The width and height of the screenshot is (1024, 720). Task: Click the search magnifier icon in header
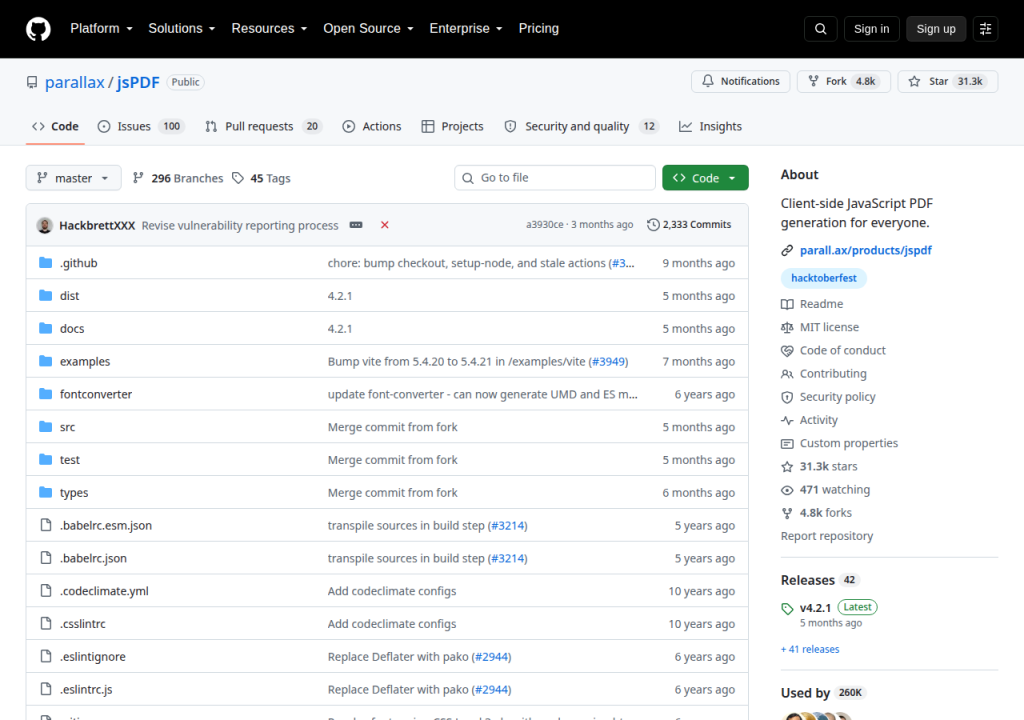tap(820, 29)
